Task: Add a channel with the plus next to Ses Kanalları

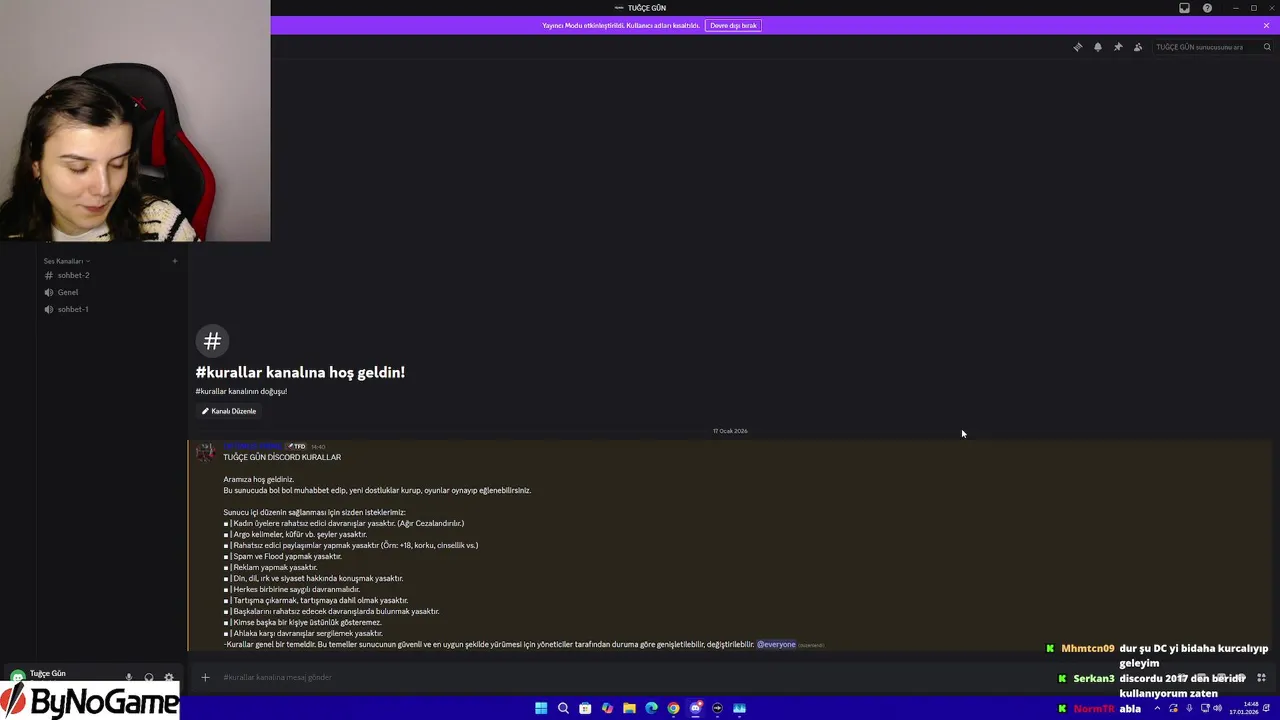Action: [174, 261]
